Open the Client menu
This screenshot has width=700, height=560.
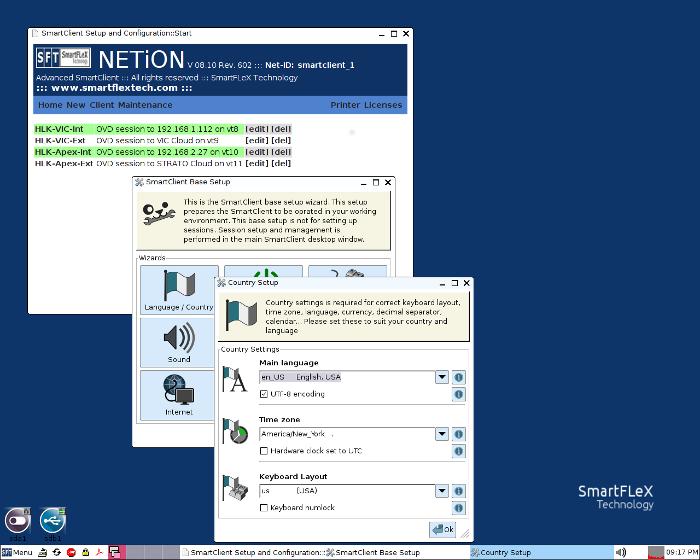pyautogui.click(x=102, y=105)
